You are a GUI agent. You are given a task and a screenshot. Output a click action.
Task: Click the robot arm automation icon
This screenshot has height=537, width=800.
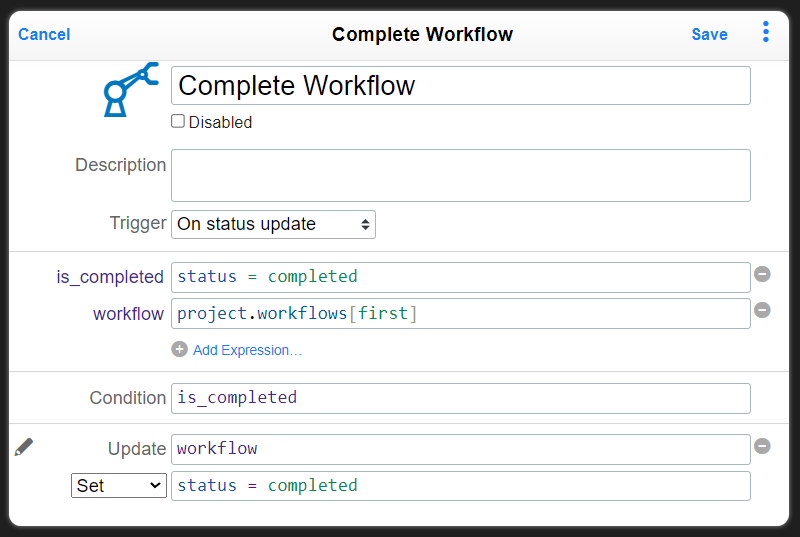131,90
